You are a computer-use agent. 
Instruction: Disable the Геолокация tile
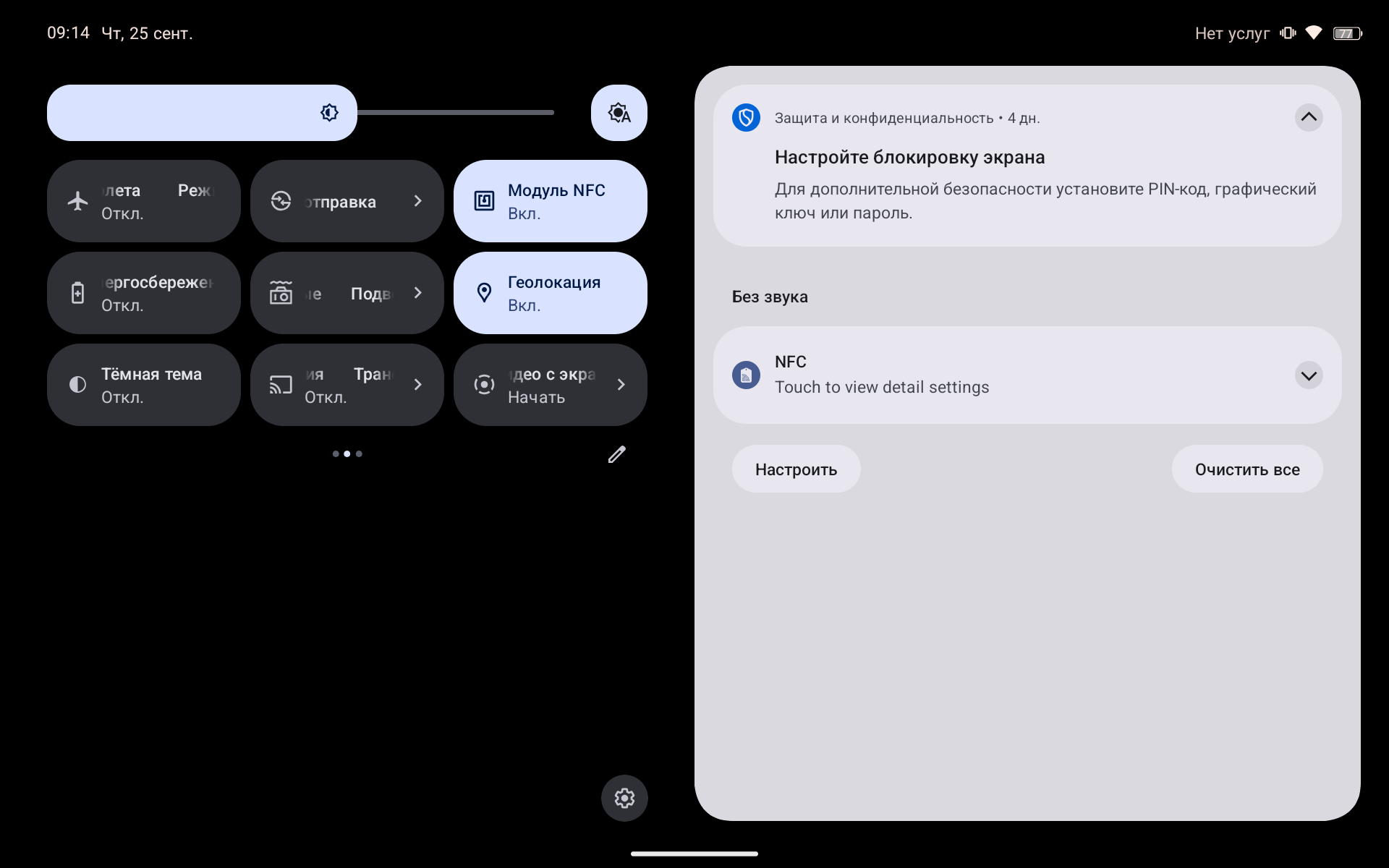(x=550, y=293)
